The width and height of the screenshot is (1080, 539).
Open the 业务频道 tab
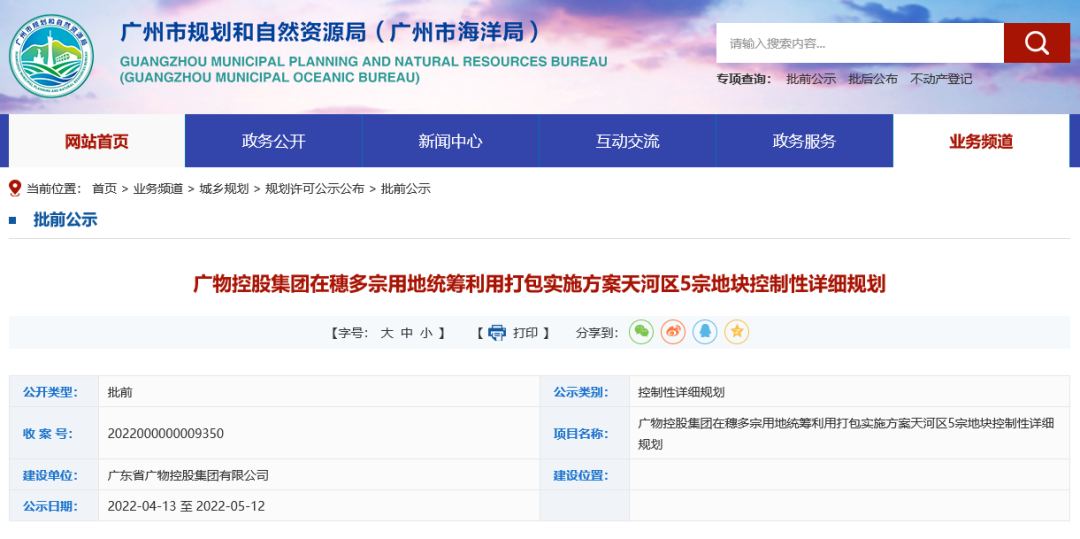coord(982,141)
